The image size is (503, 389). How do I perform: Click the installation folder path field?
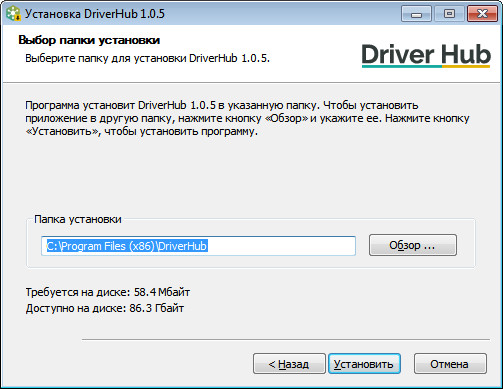[x=198, y=246]
